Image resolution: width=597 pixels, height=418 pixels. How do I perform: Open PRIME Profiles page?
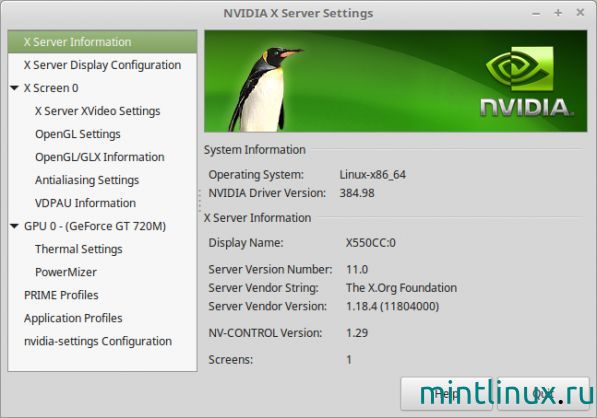61,295
